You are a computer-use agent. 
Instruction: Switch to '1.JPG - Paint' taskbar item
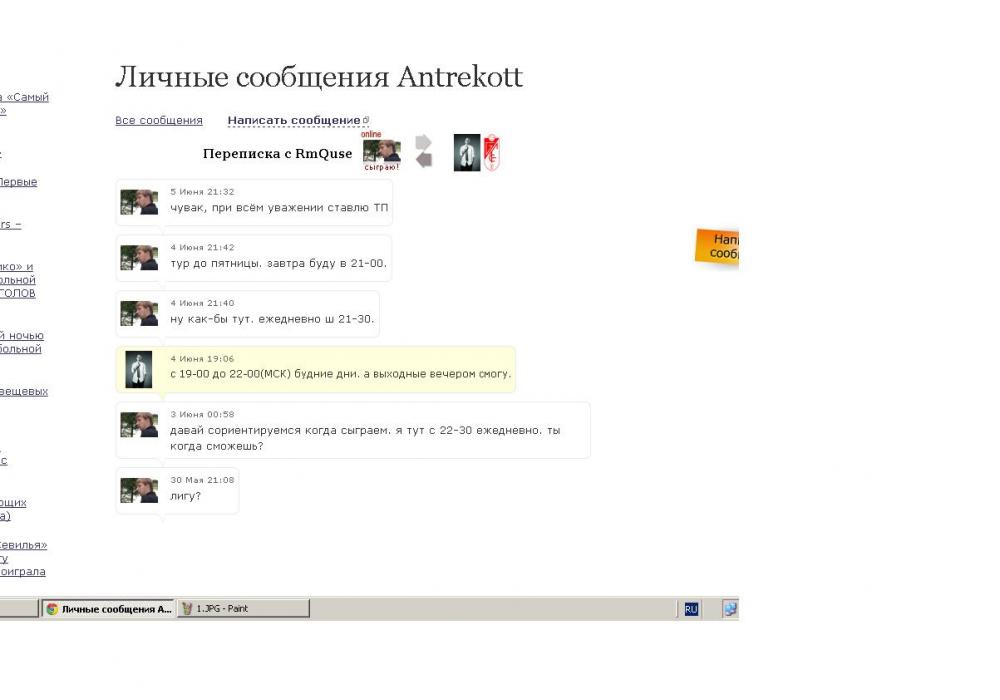pos(243,609)
